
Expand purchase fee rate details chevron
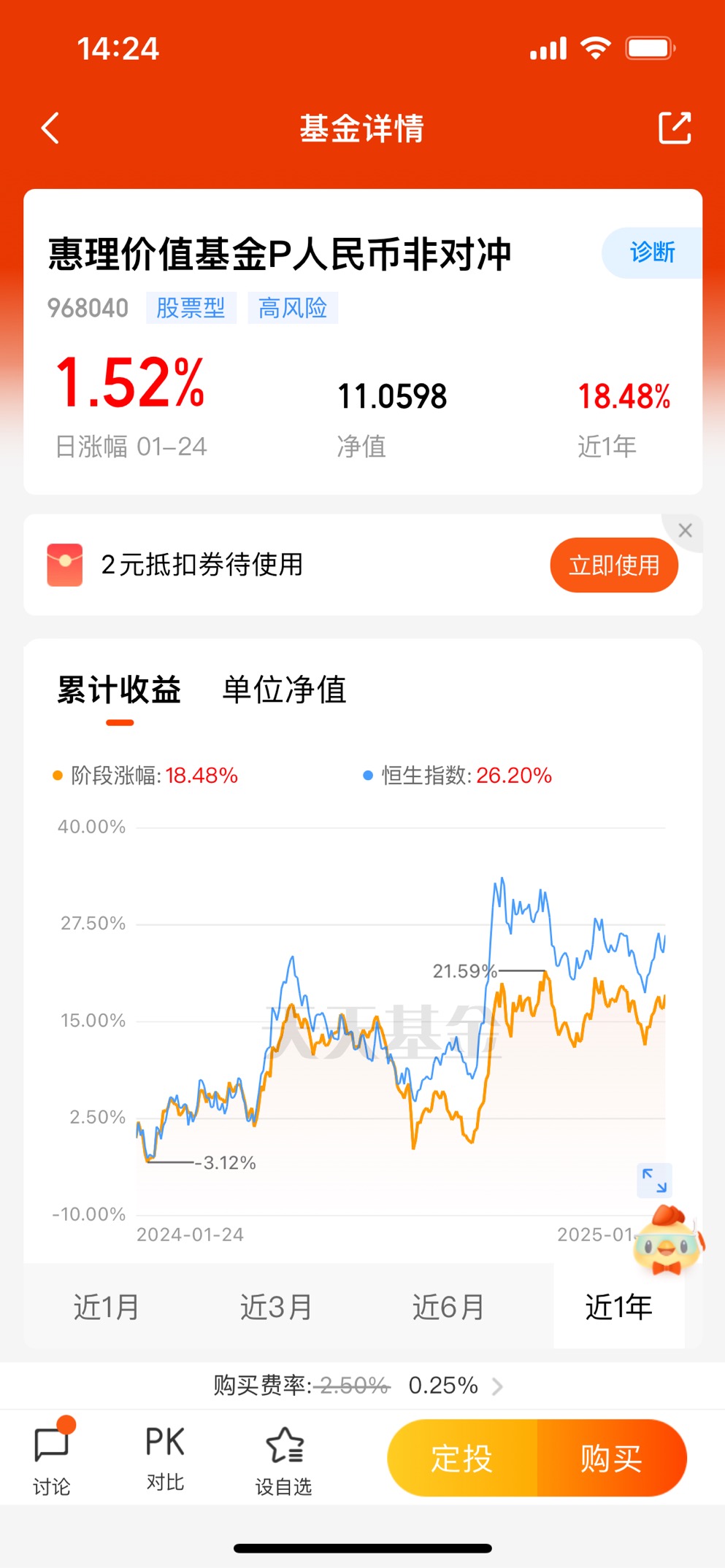pos(498,1386)
